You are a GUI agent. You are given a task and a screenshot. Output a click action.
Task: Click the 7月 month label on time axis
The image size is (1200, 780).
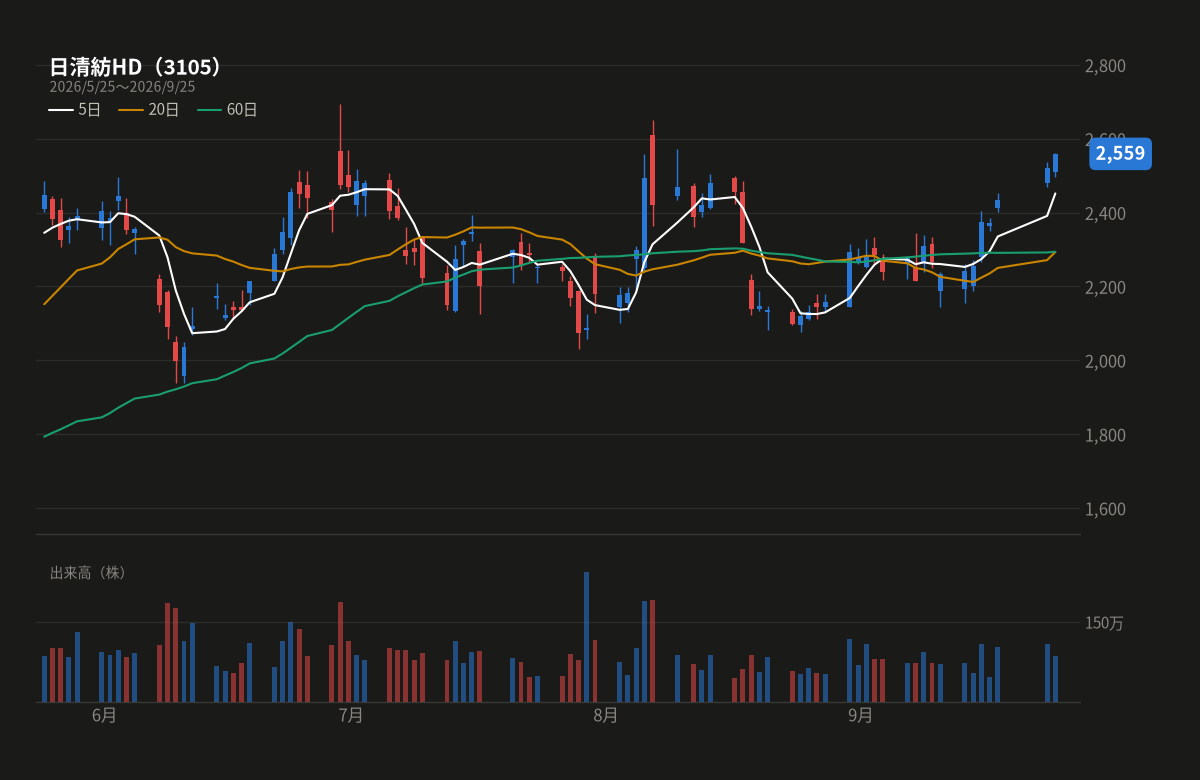[351, 715]
